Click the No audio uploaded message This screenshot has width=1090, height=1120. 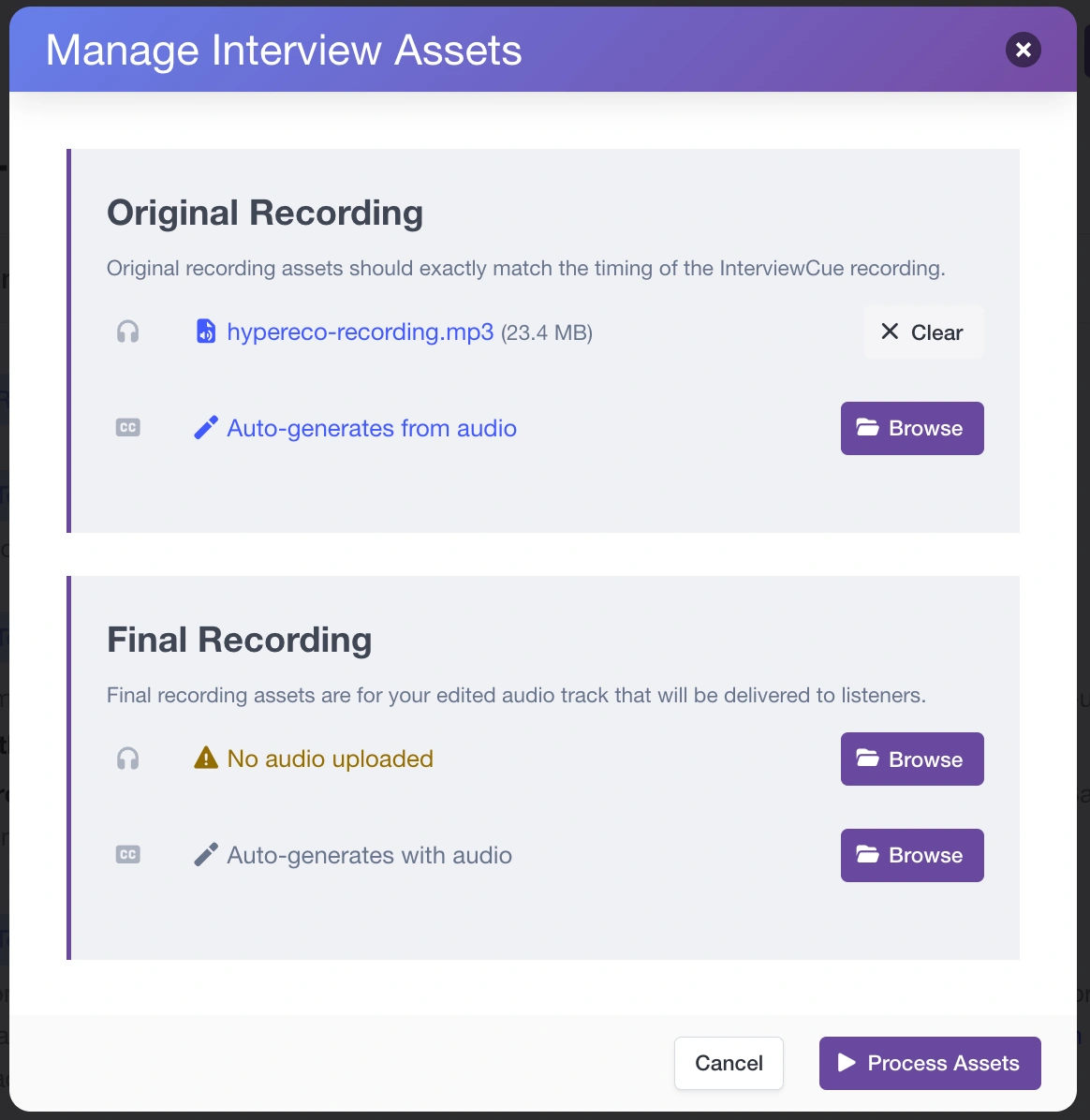(x=331, y=759)
